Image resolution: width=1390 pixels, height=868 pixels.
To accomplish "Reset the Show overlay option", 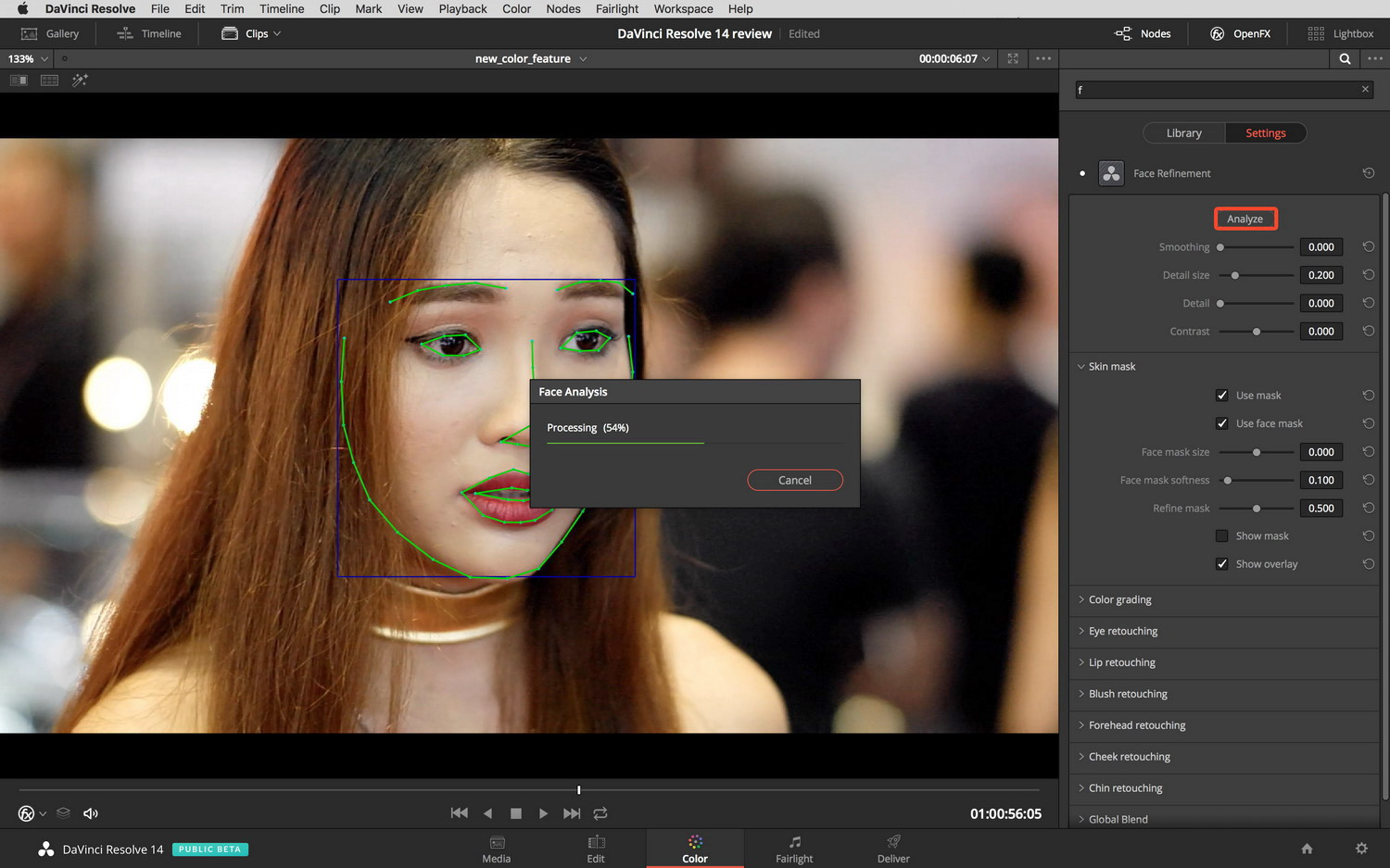I will (1369, 563).
